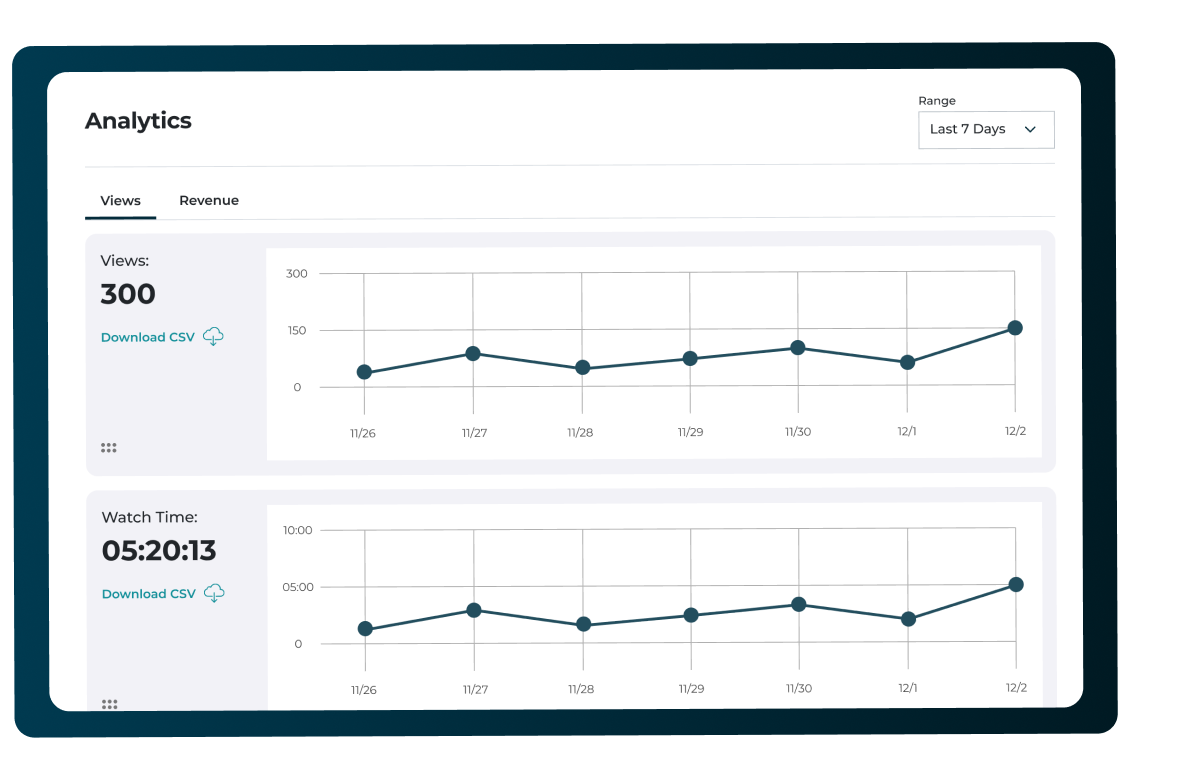Click the 11/30 data point on Views chart
The image size is (1198, 780).
[797, 348]
